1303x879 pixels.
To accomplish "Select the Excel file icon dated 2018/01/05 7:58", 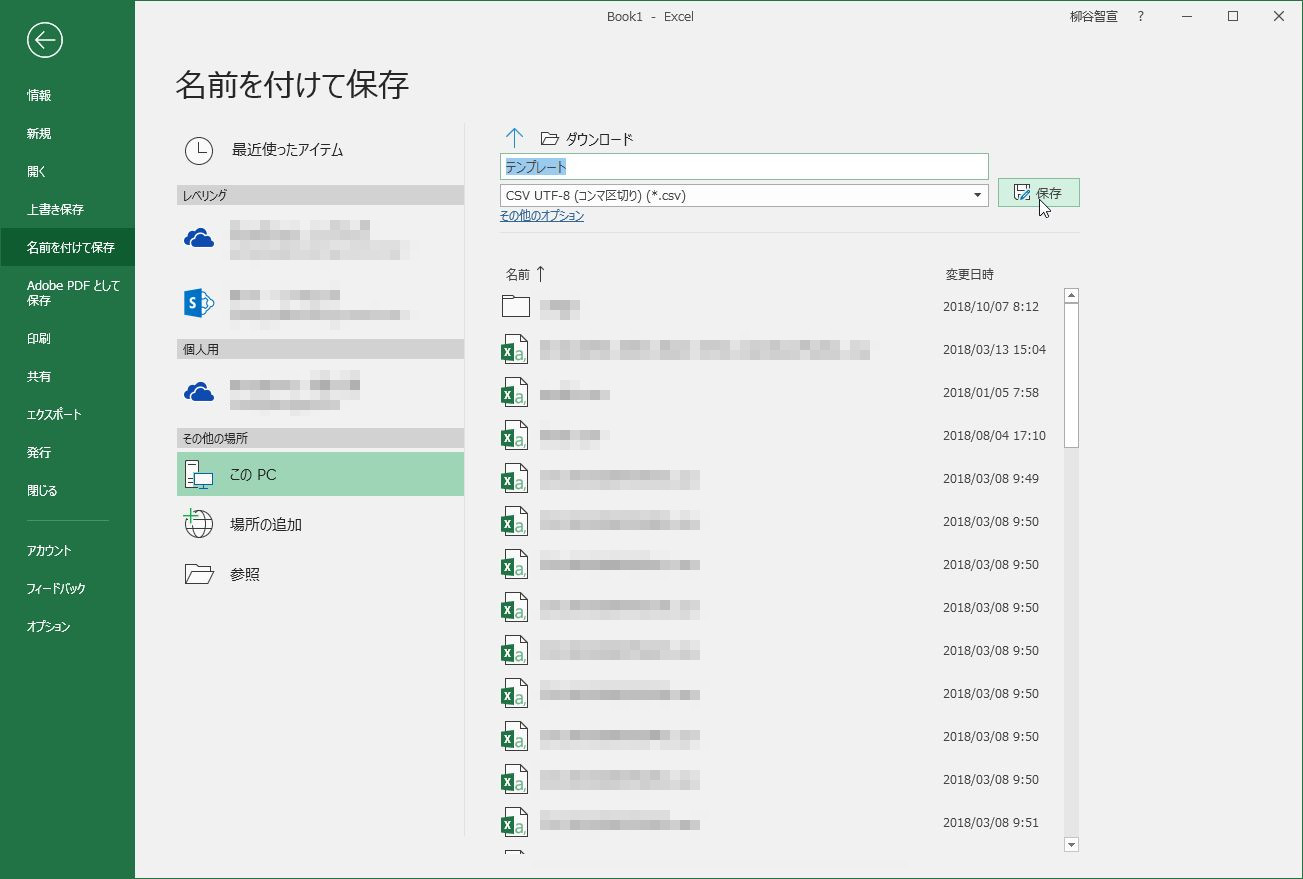I will [514, 392].
